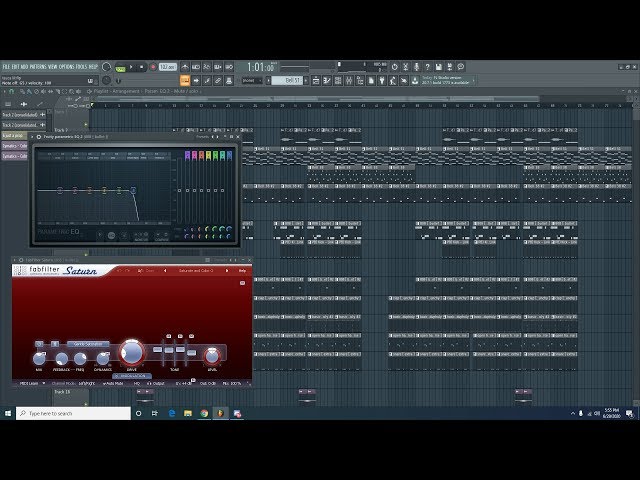
Task: Toggle the metronome icon
Action: click(185, 67)
